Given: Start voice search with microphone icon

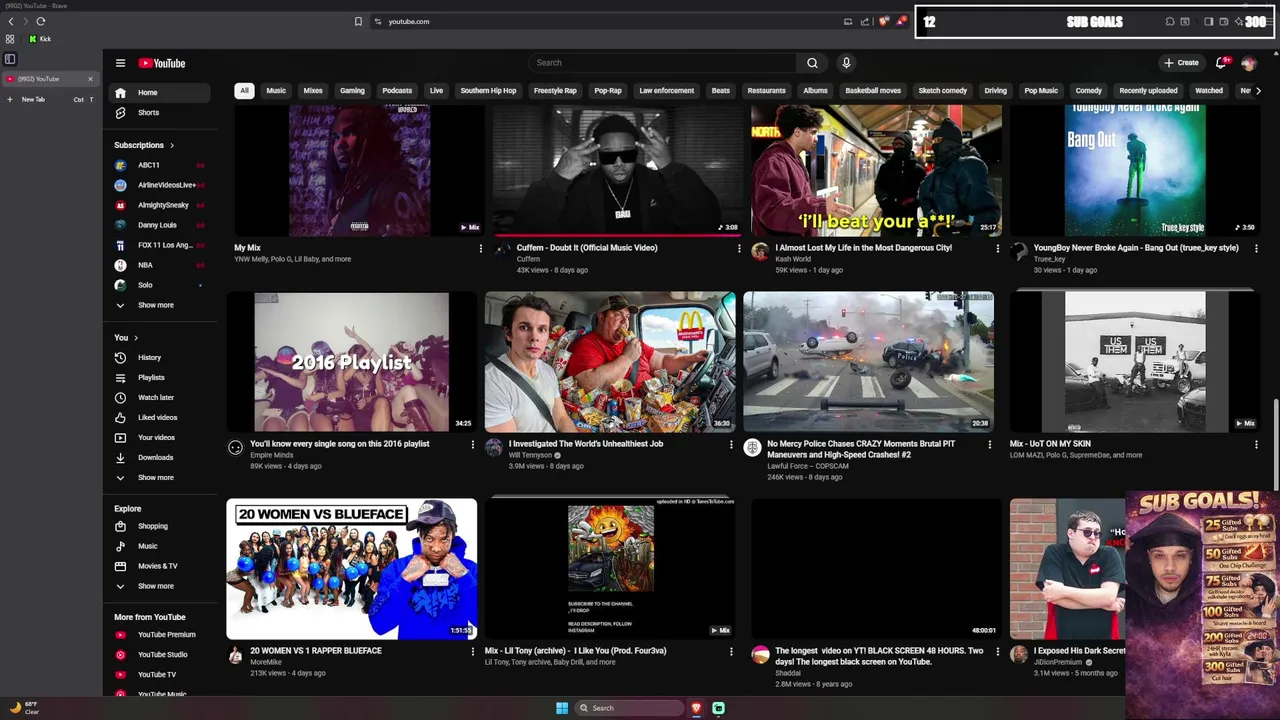Looking at the screenshot, I should click(x=846, y=63).
